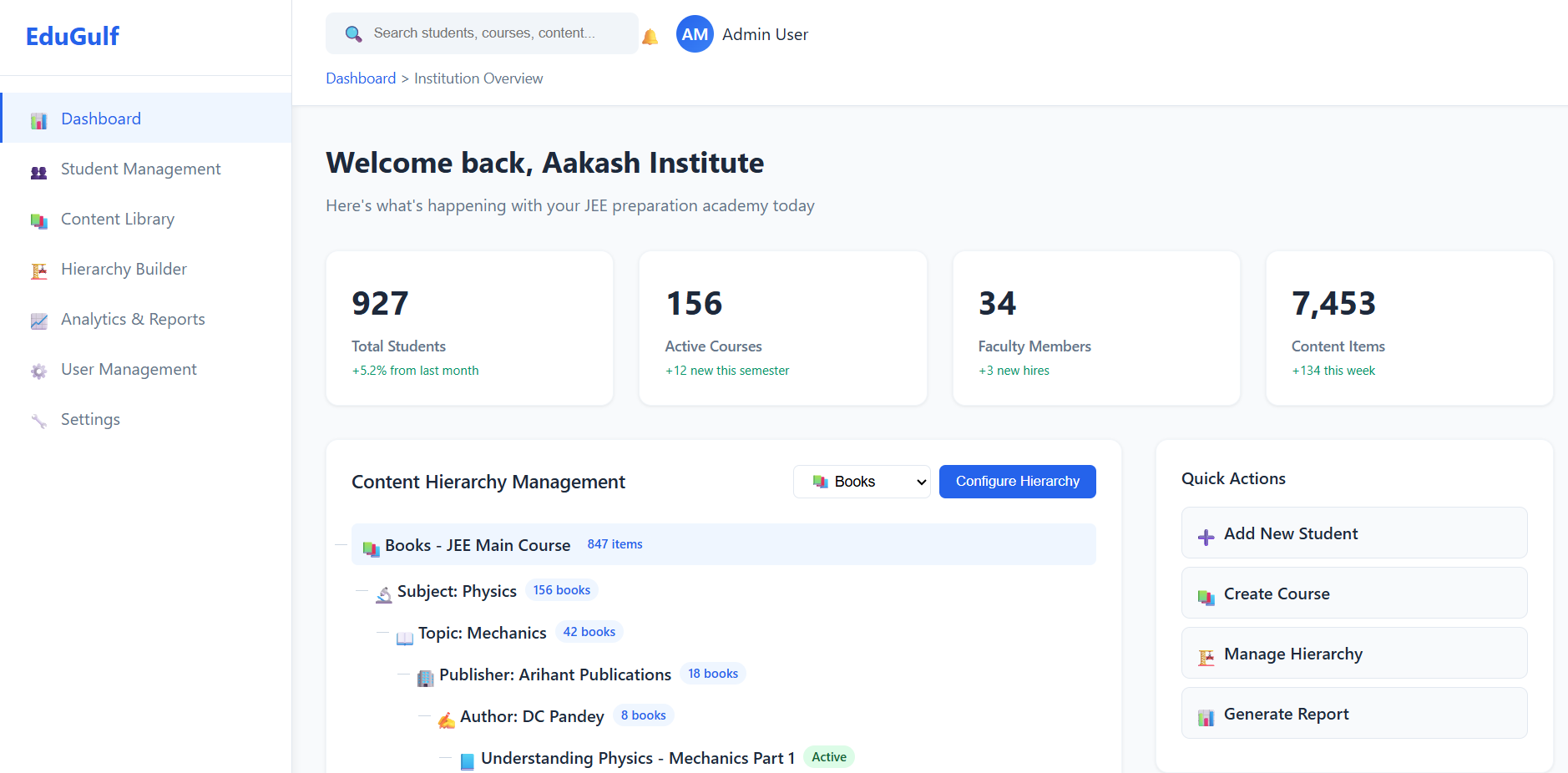Click the Content Library books icon
Viewport: 1568px width, 773px height.
tap(38, 220)
